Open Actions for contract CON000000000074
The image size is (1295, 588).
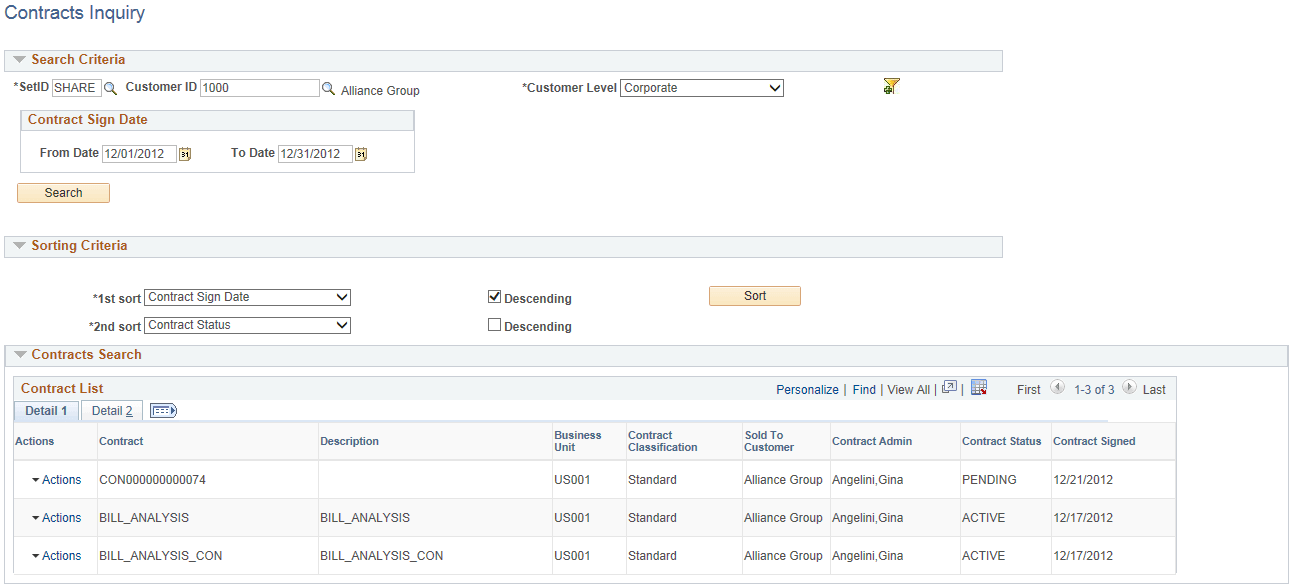point(54,479)
